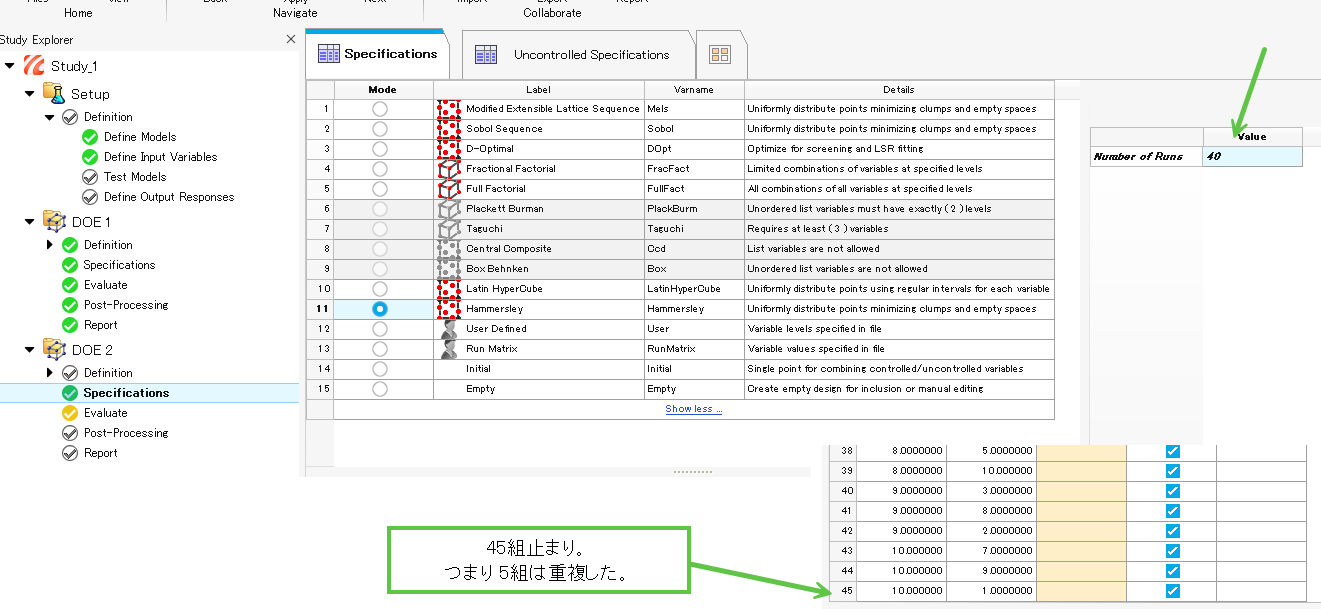The width and height of the screenshot is (1321, 609).
Task: Click the Show less link
Action: [694, 409]
